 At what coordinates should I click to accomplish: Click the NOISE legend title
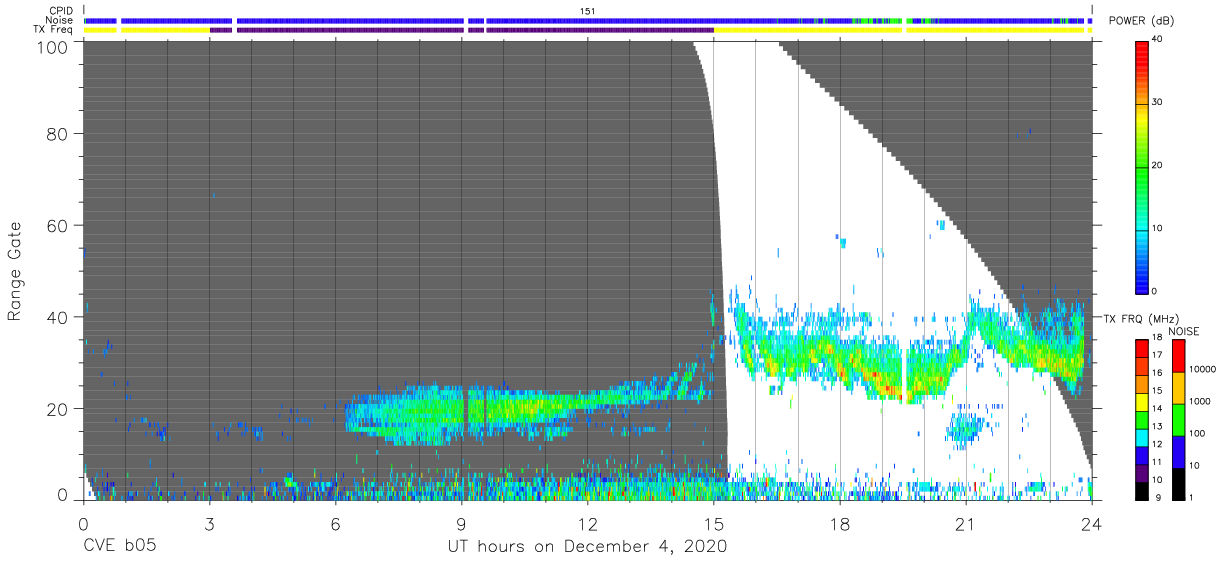pyautogui.click(x=1184, y=331)
